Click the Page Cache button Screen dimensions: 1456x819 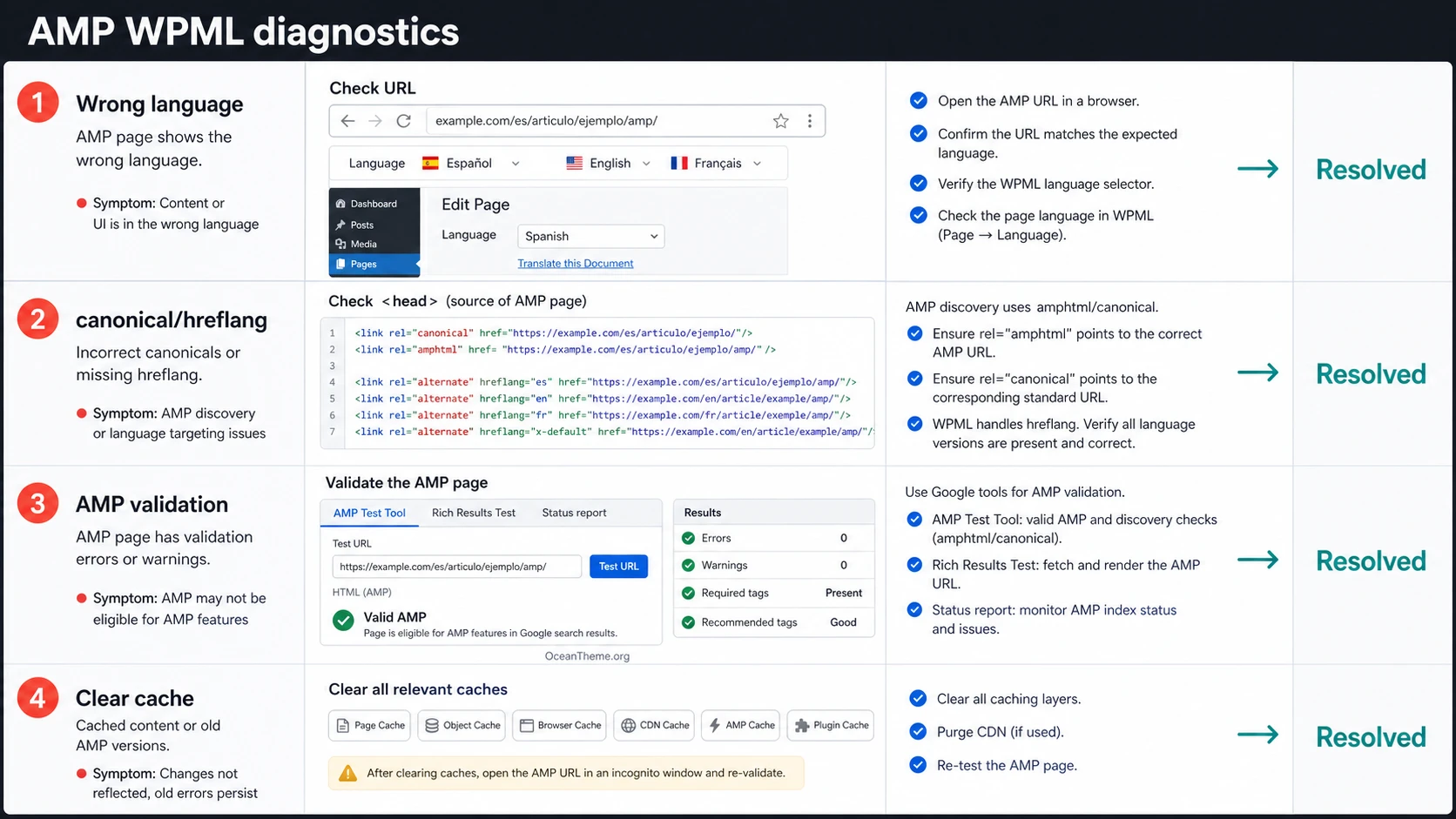click(369, 725)
